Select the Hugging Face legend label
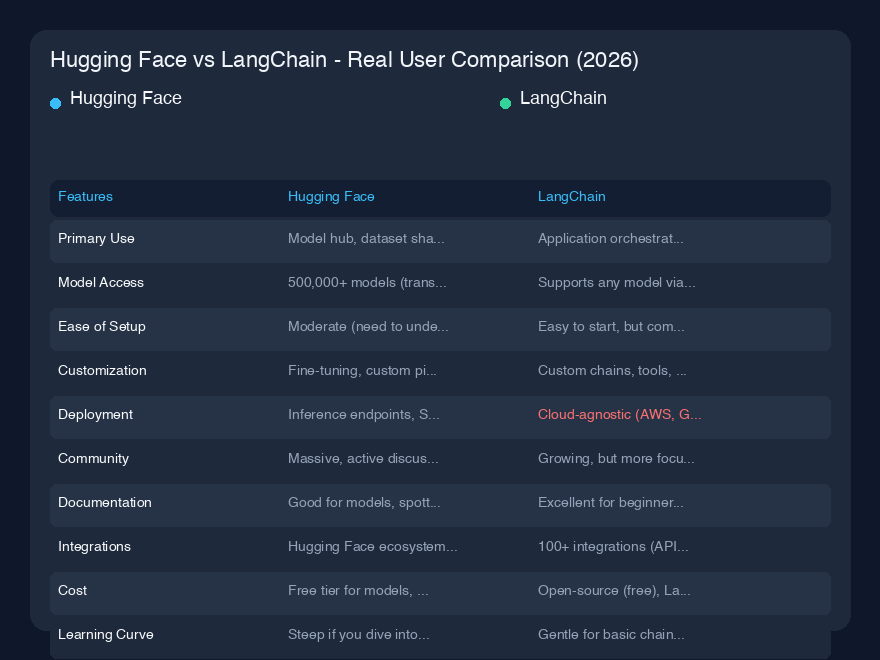880x660 pixels. (126, 98)
